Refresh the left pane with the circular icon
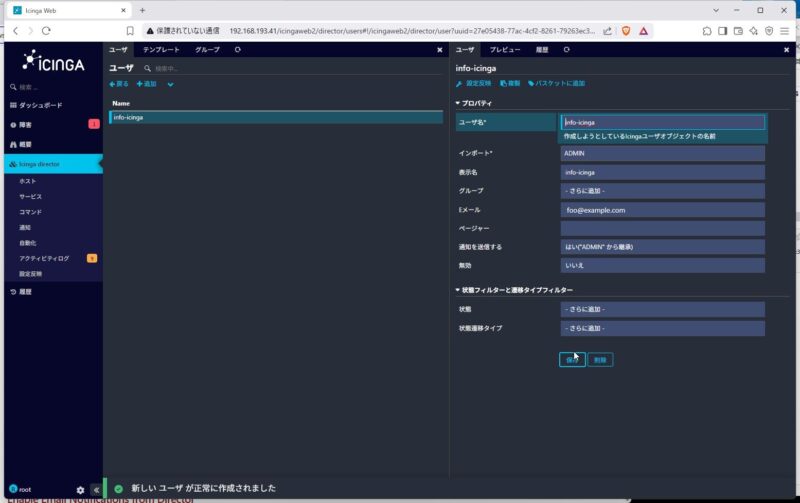 click(237, 49)
